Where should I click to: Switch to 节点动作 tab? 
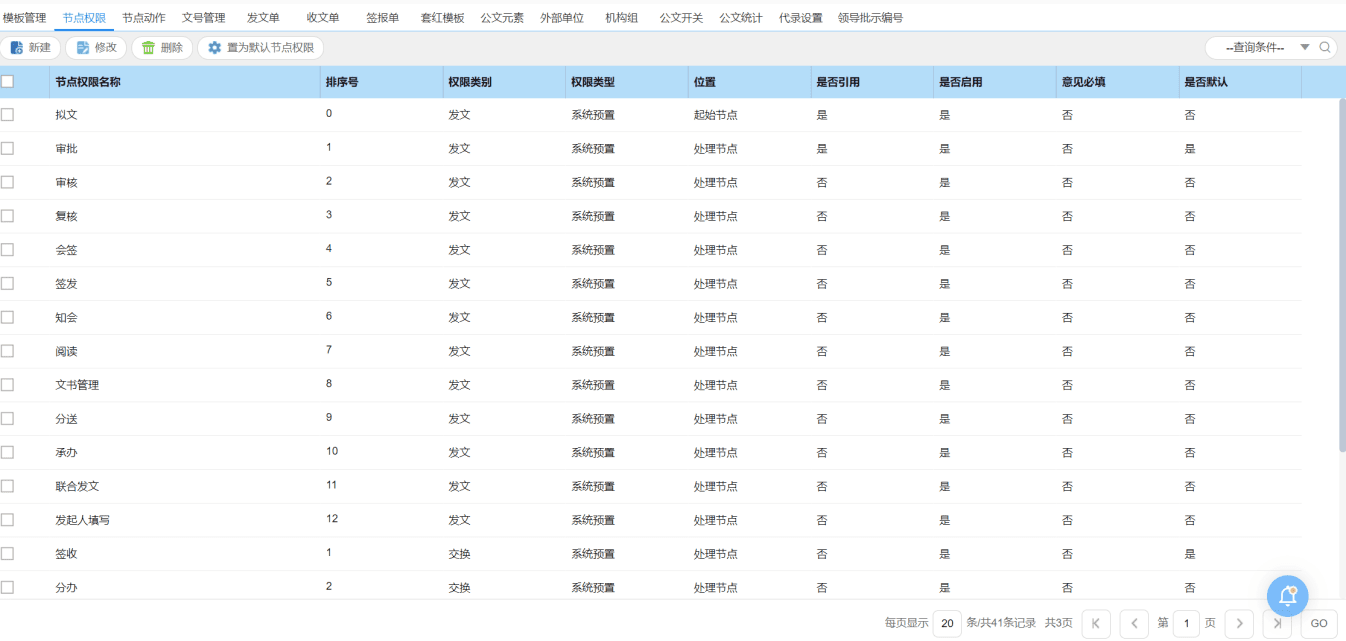coord(144,18)
